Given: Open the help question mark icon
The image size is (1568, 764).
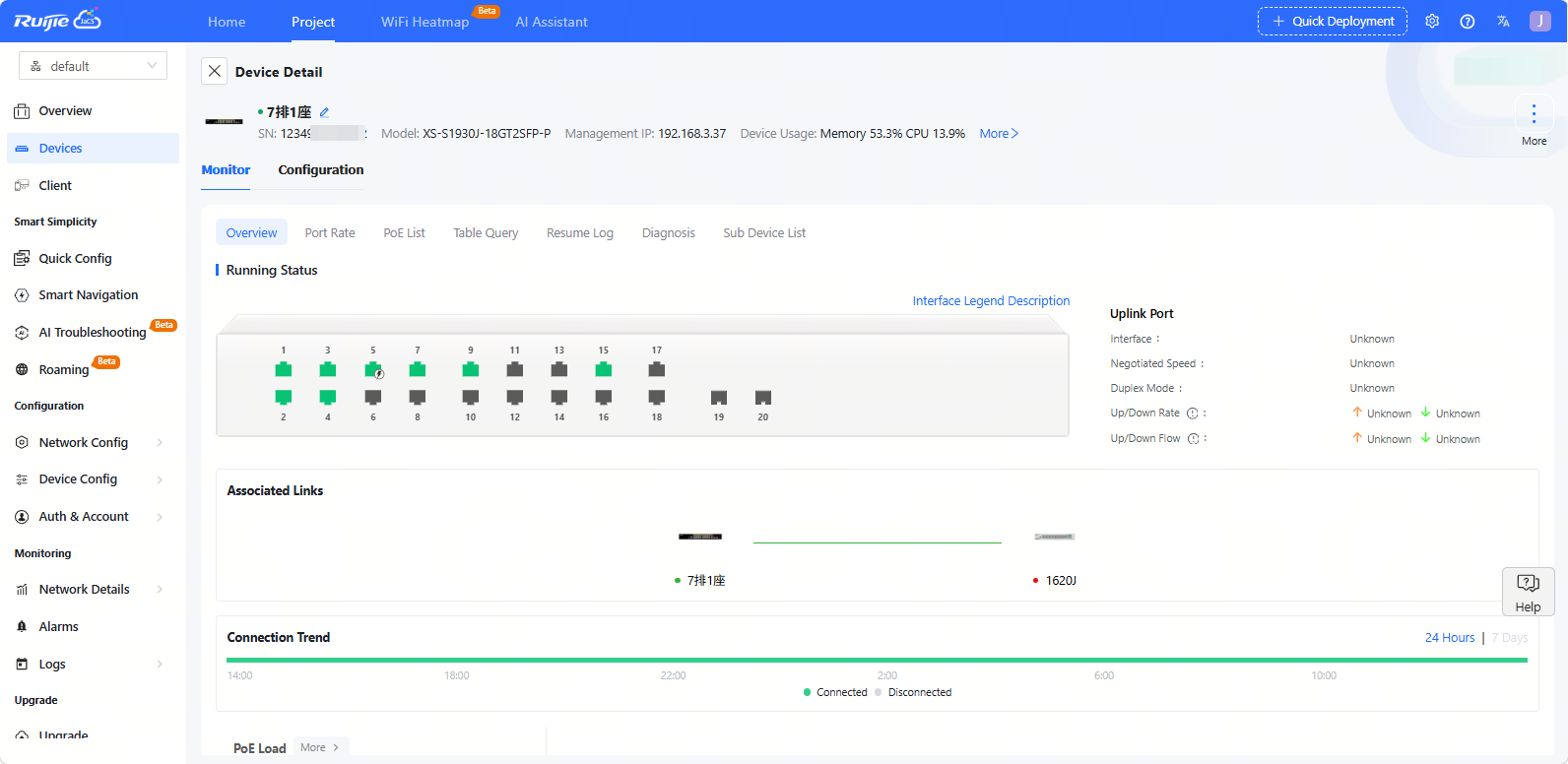Looking at the screenshot, I should pos(1468,22).
